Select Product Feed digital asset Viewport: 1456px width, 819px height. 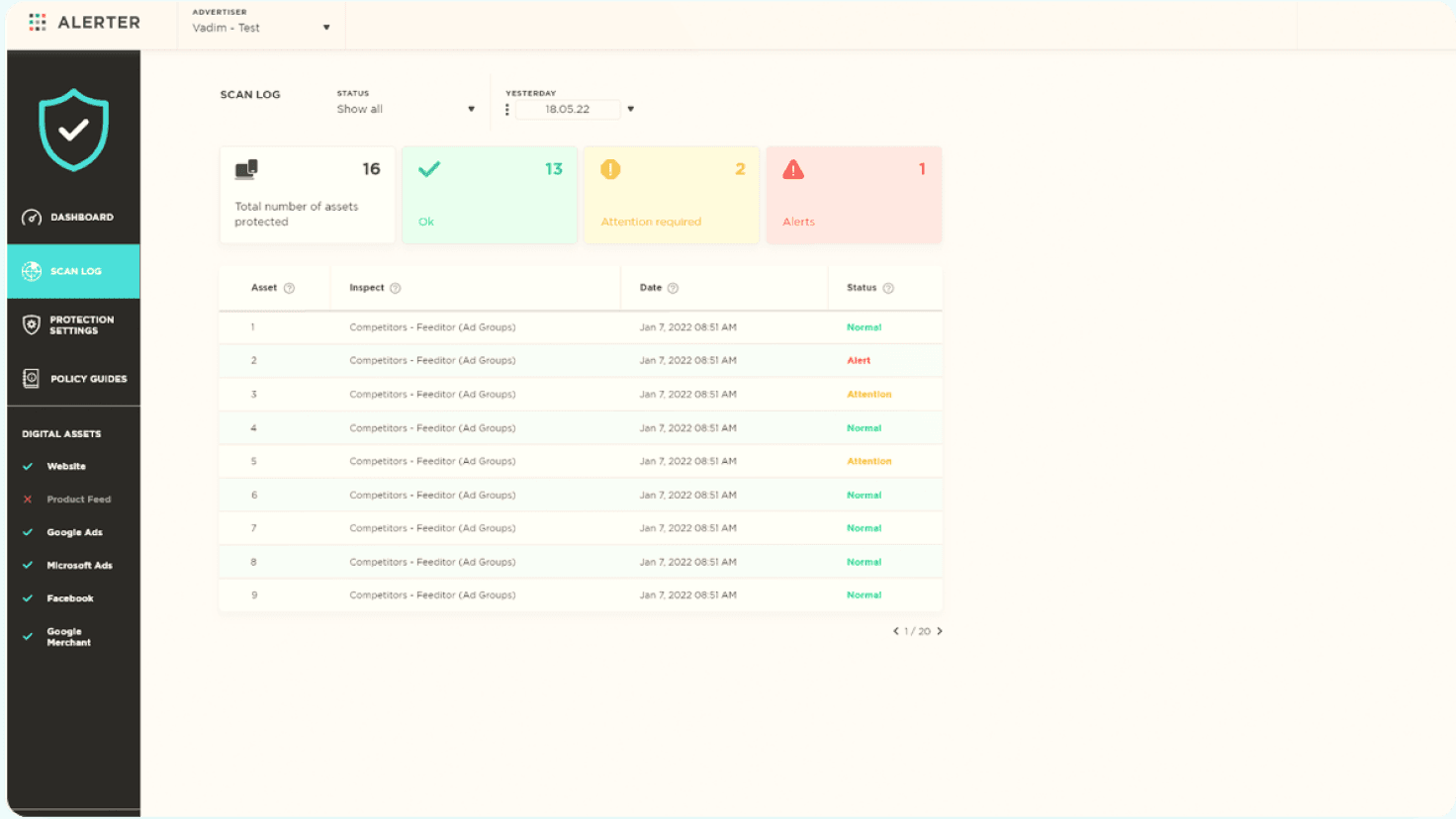point(79,500)
